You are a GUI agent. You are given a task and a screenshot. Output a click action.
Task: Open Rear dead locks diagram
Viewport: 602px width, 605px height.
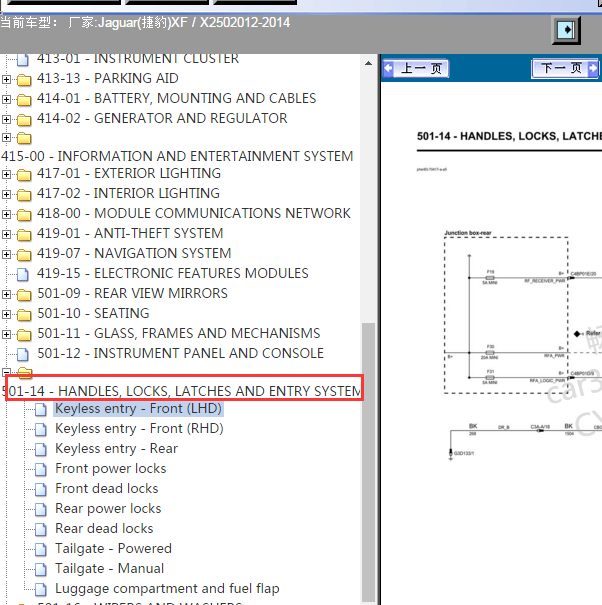(x=104, y=529)
